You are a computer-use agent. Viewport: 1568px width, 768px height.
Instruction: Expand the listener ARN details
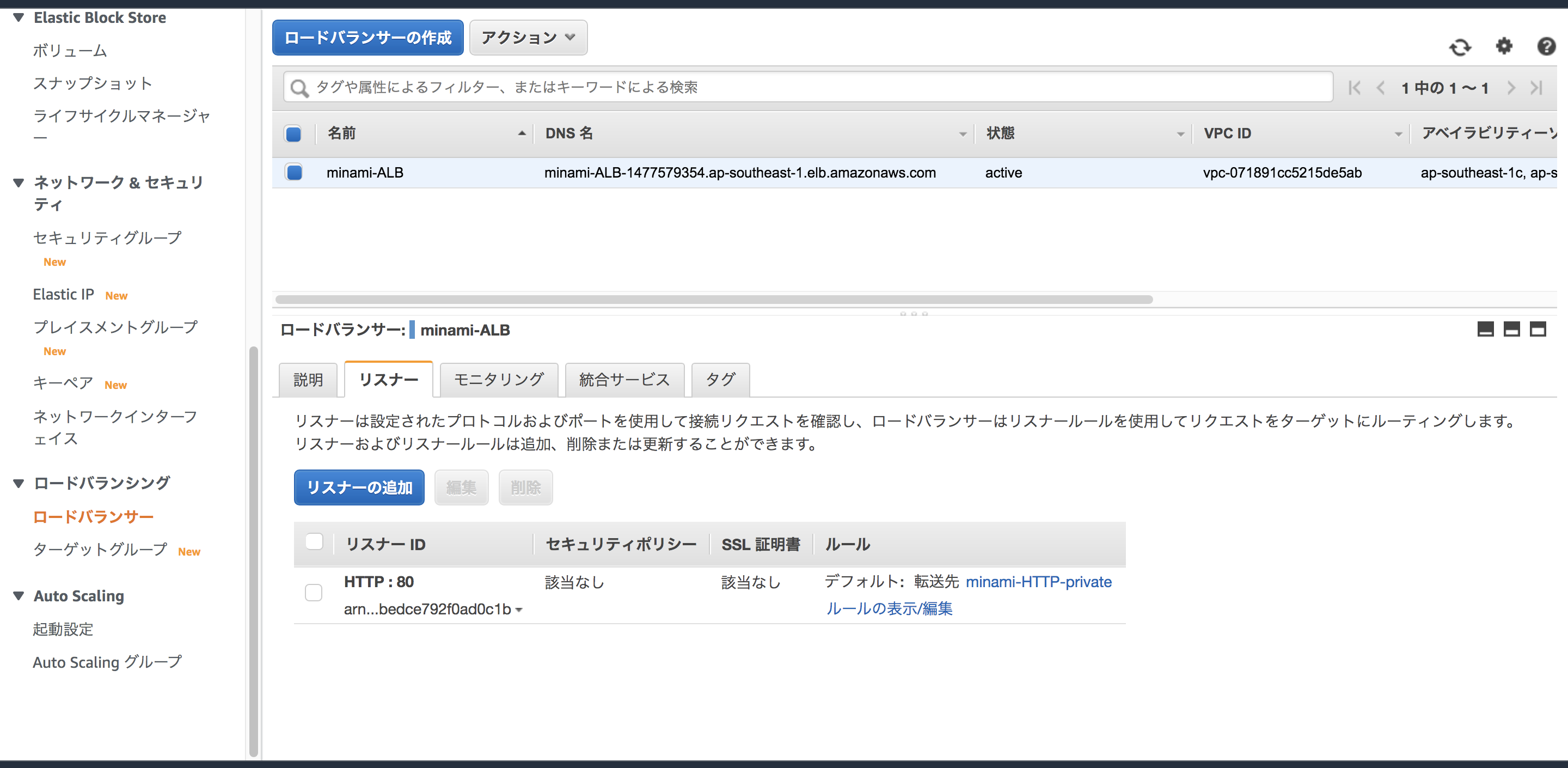pyautogui.click(x=520, y=609)
